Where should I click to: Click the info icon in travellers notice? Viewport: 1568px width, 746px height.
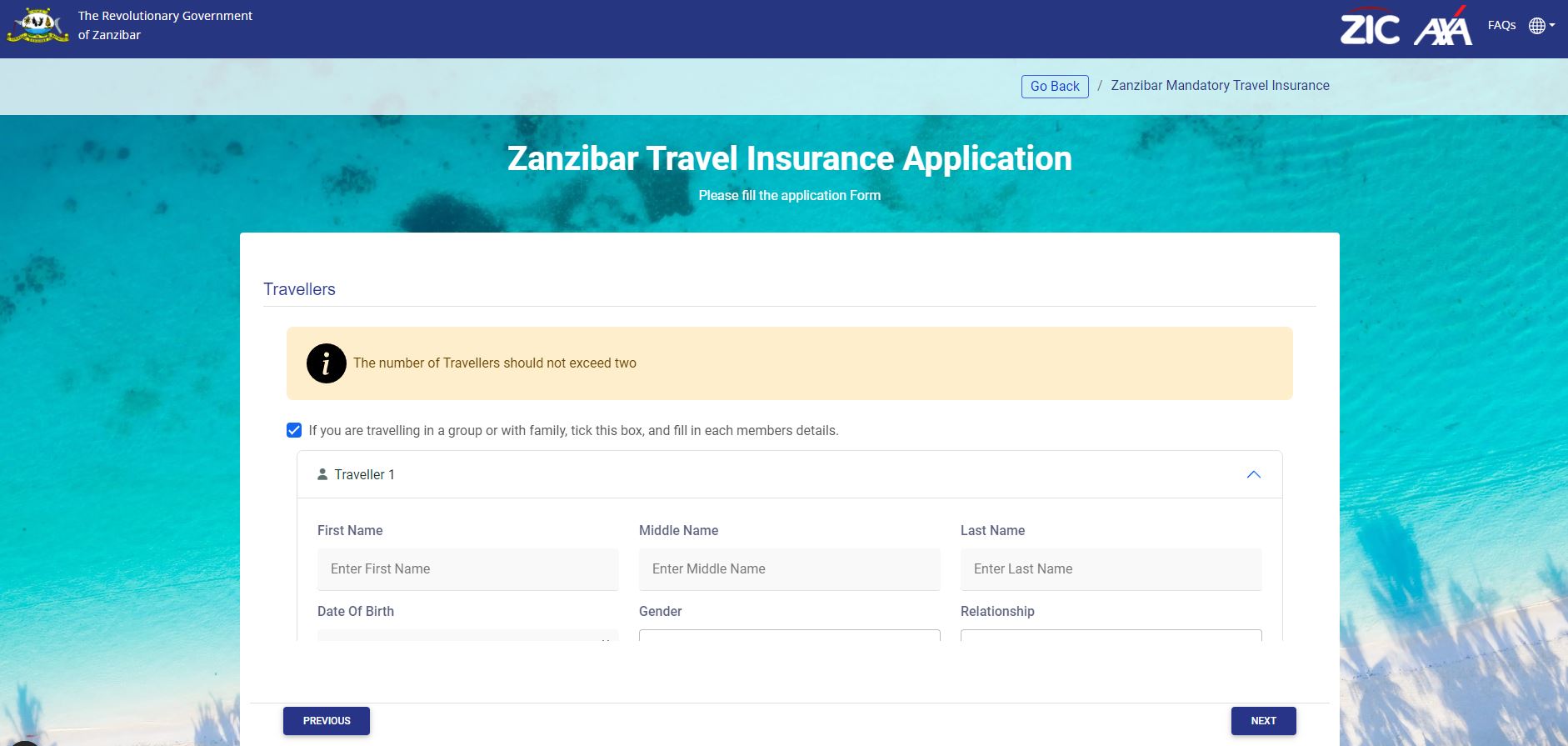[327, 363]
